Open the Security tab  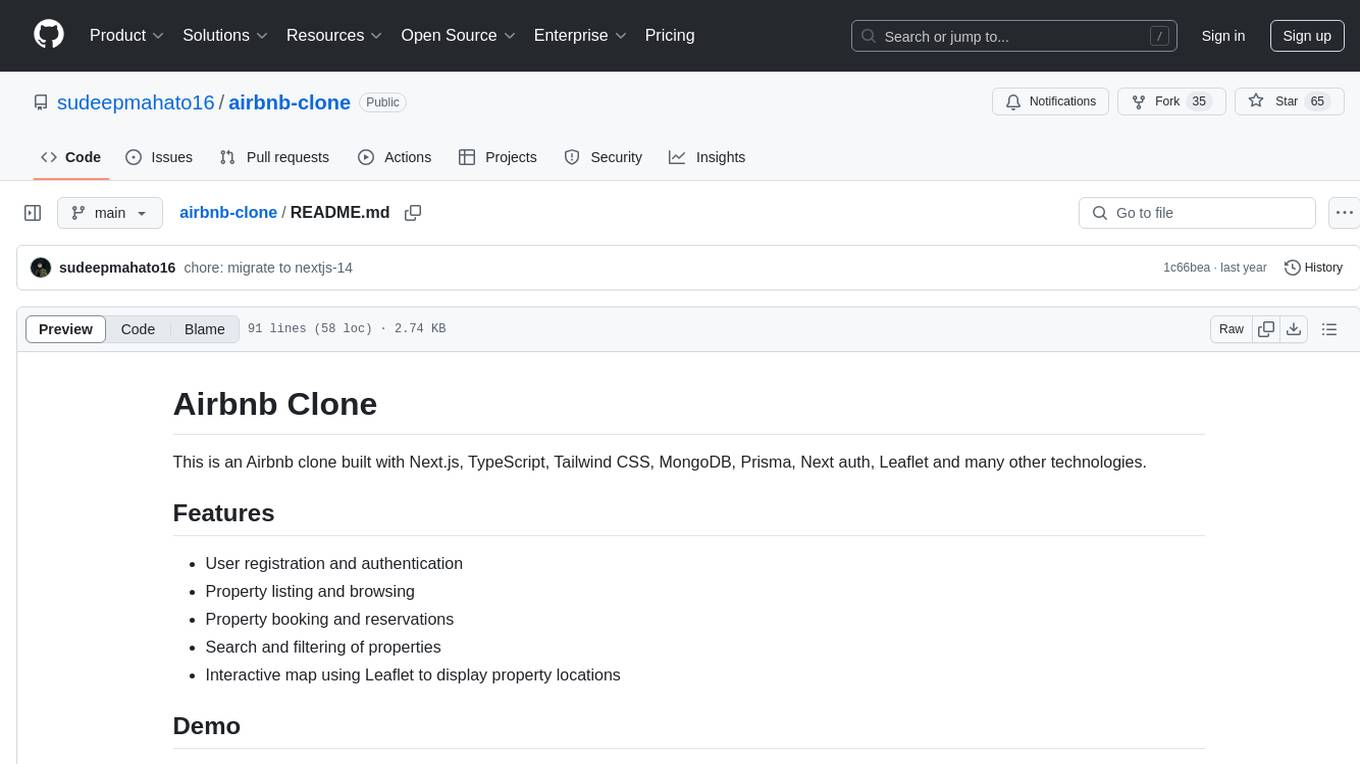603,157
